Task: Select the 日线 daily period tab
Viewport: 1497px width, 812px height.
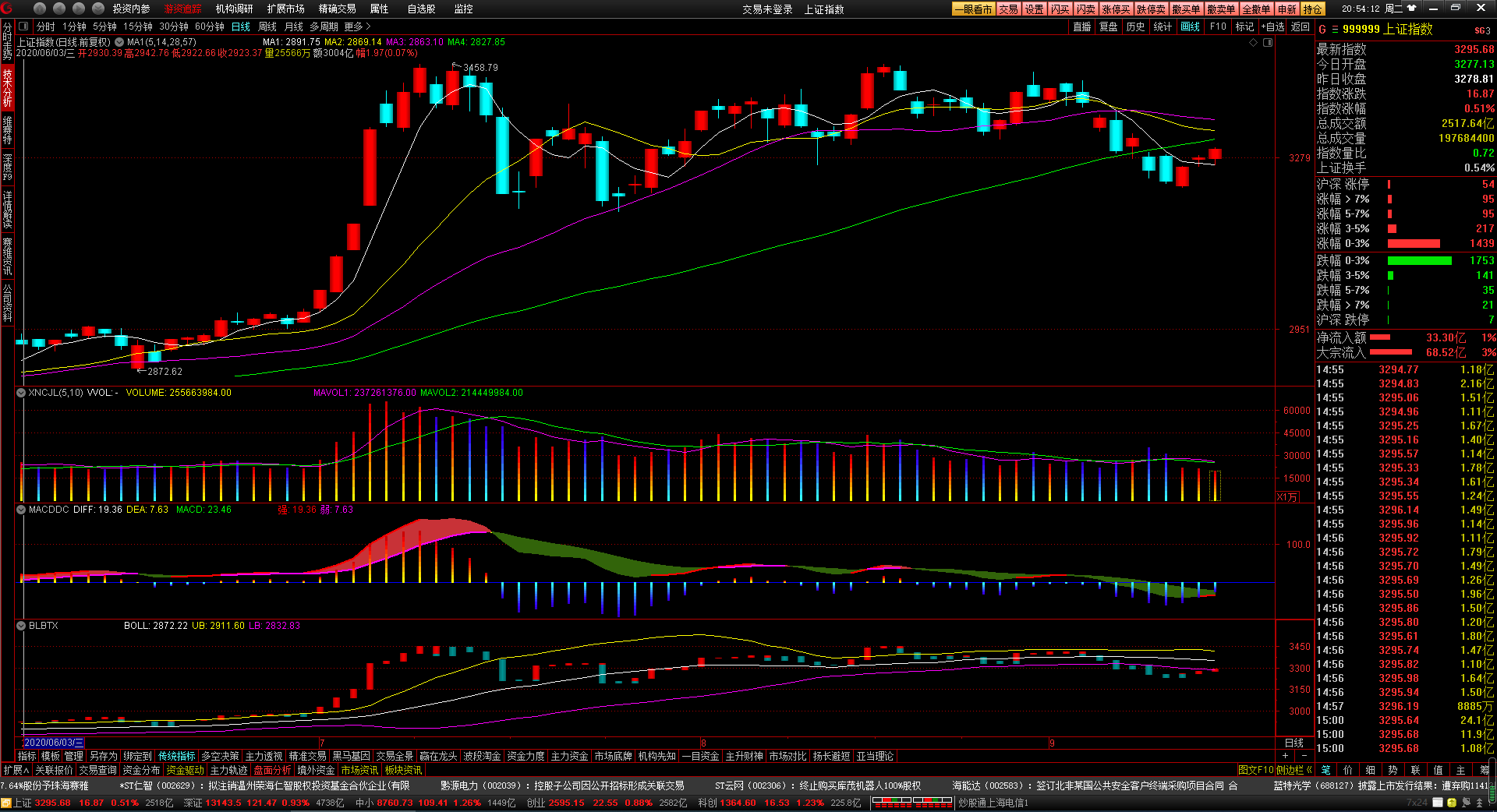Action: click(x=241, y=26)
